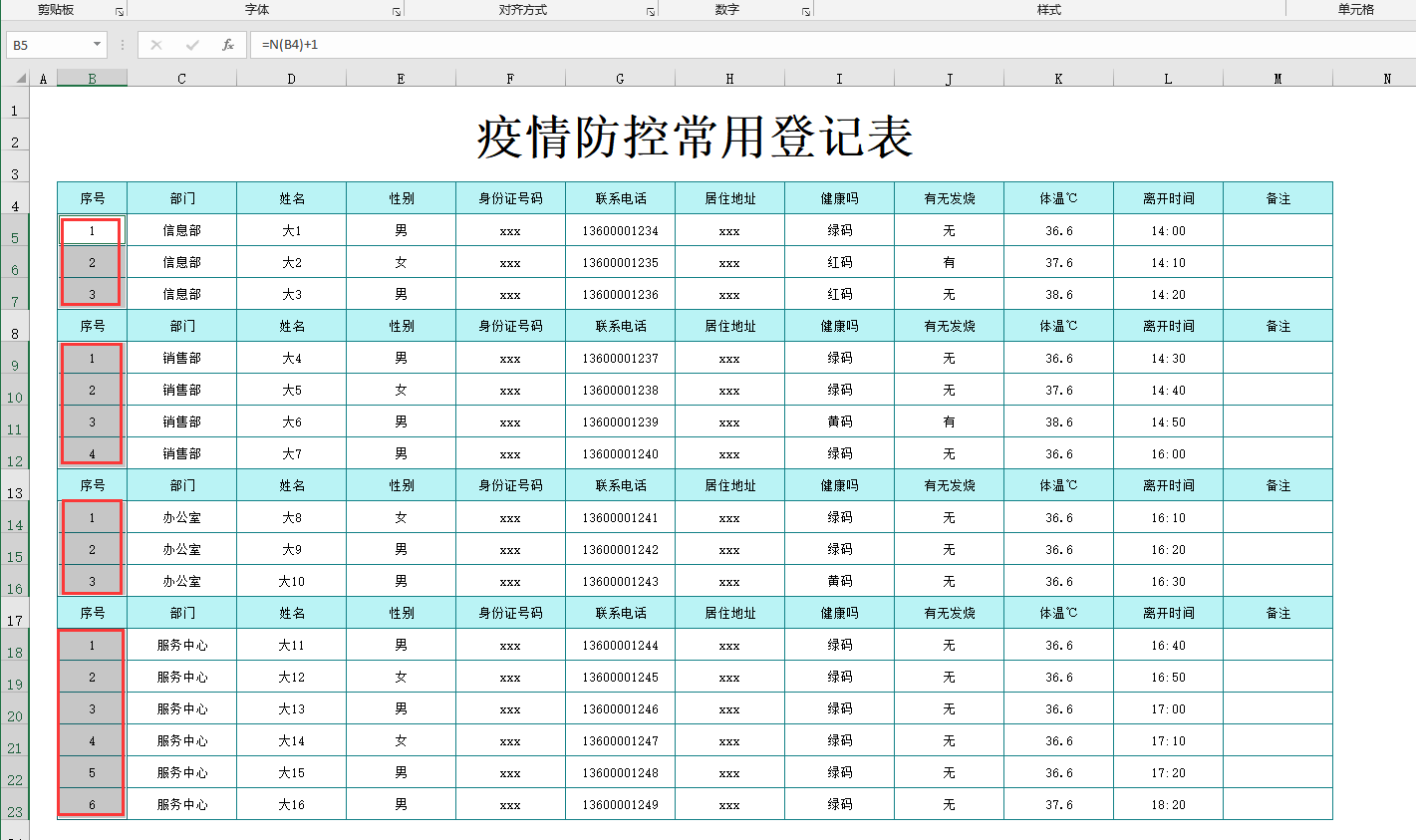Select temperature 38.6 in 大3's row

coord(1058,294)
